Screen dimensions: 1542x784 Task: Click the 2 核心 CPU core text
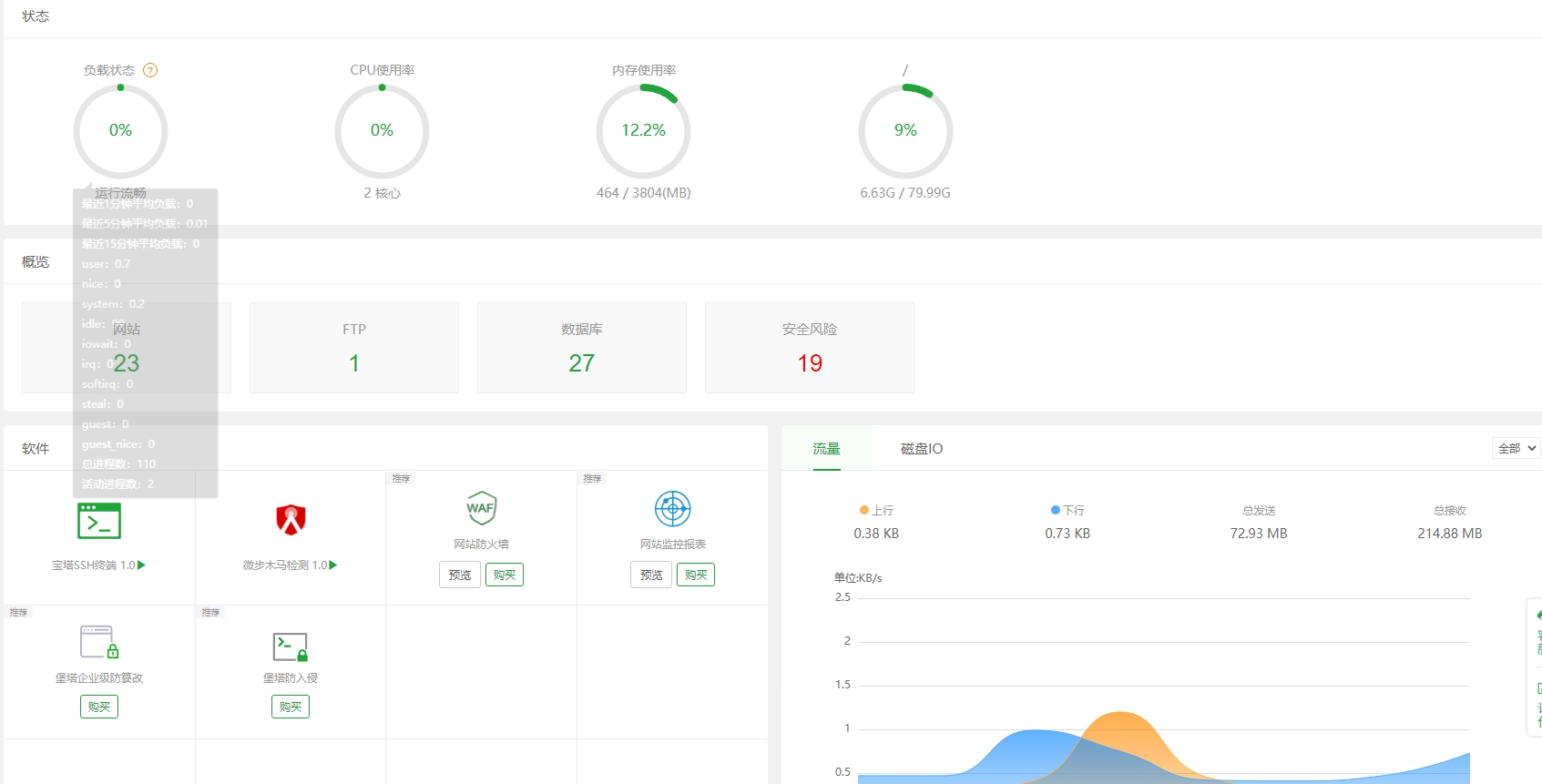pos(383,193)
